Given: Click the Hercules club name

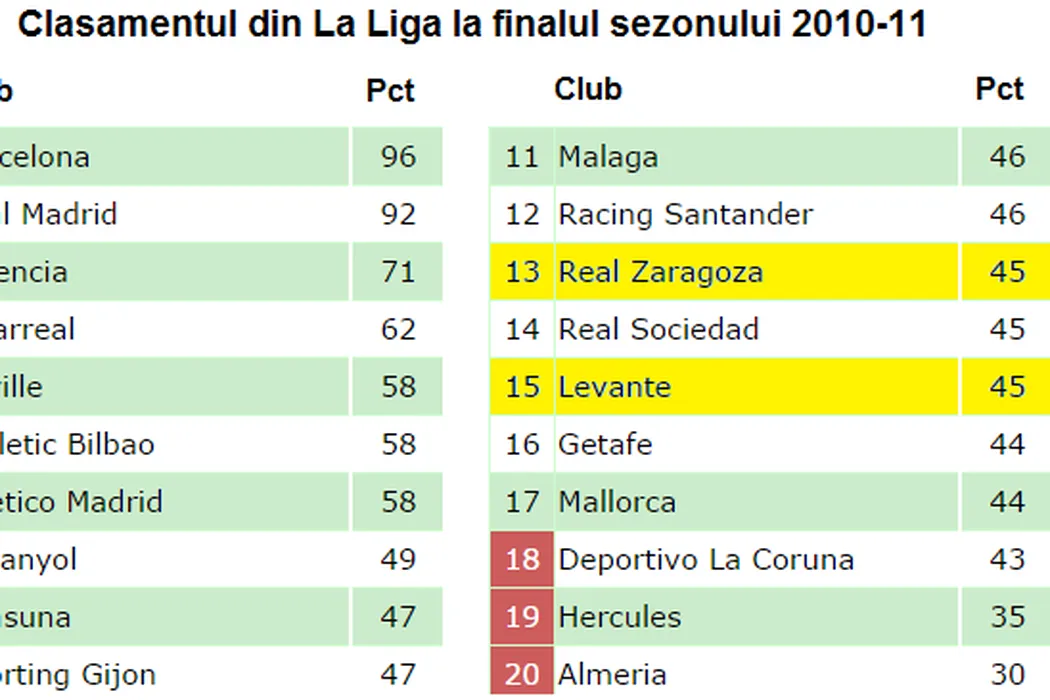Looking at the screenshot, I should pos(619,617).
